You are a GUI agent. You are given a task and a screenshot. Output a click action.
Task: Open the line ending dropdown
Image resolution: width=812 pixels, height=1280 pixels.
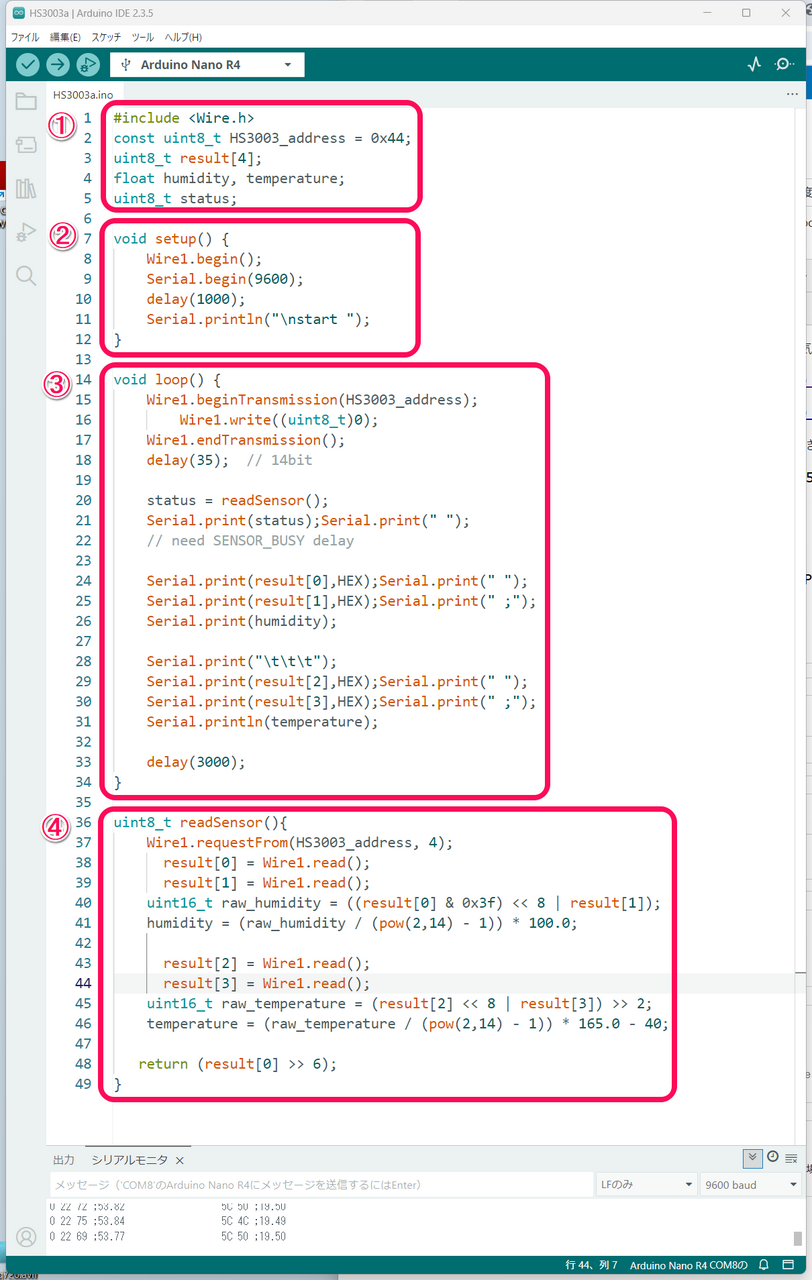tap(645, 1185)
